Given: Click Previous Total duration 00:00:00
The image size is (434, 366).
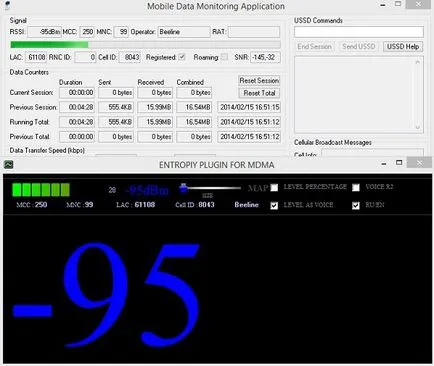Looking at the screenshot, I should (77, 137).
